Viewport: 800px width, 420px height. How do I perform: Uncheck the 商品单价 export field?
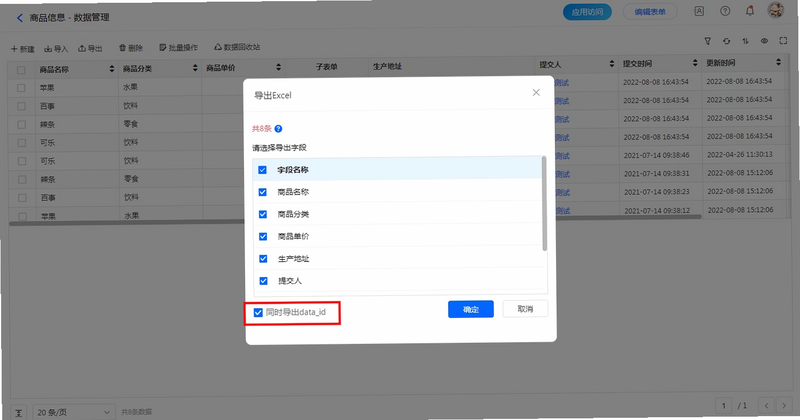[263, 237]
